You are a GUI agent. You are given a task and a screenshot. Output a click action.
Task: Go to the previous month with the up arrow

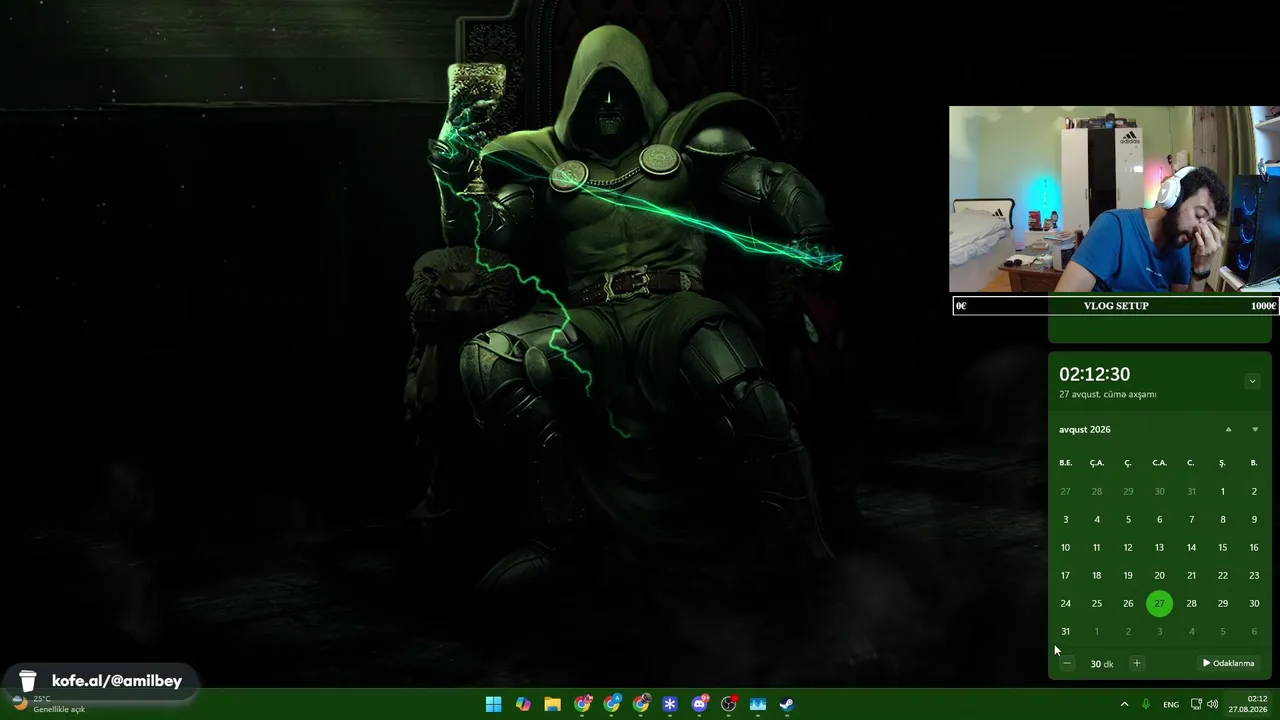pos(1228,430)
